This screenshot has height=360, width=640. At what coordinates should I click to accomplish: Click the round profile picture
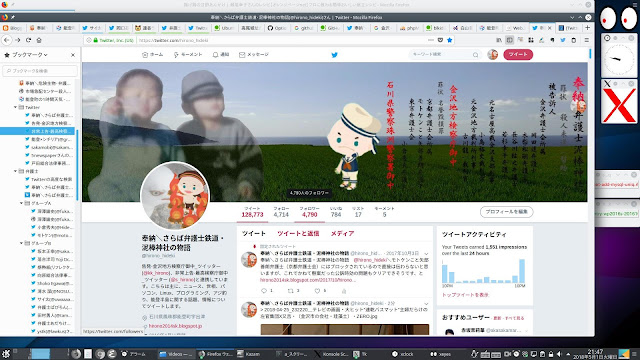coord(175,196)
